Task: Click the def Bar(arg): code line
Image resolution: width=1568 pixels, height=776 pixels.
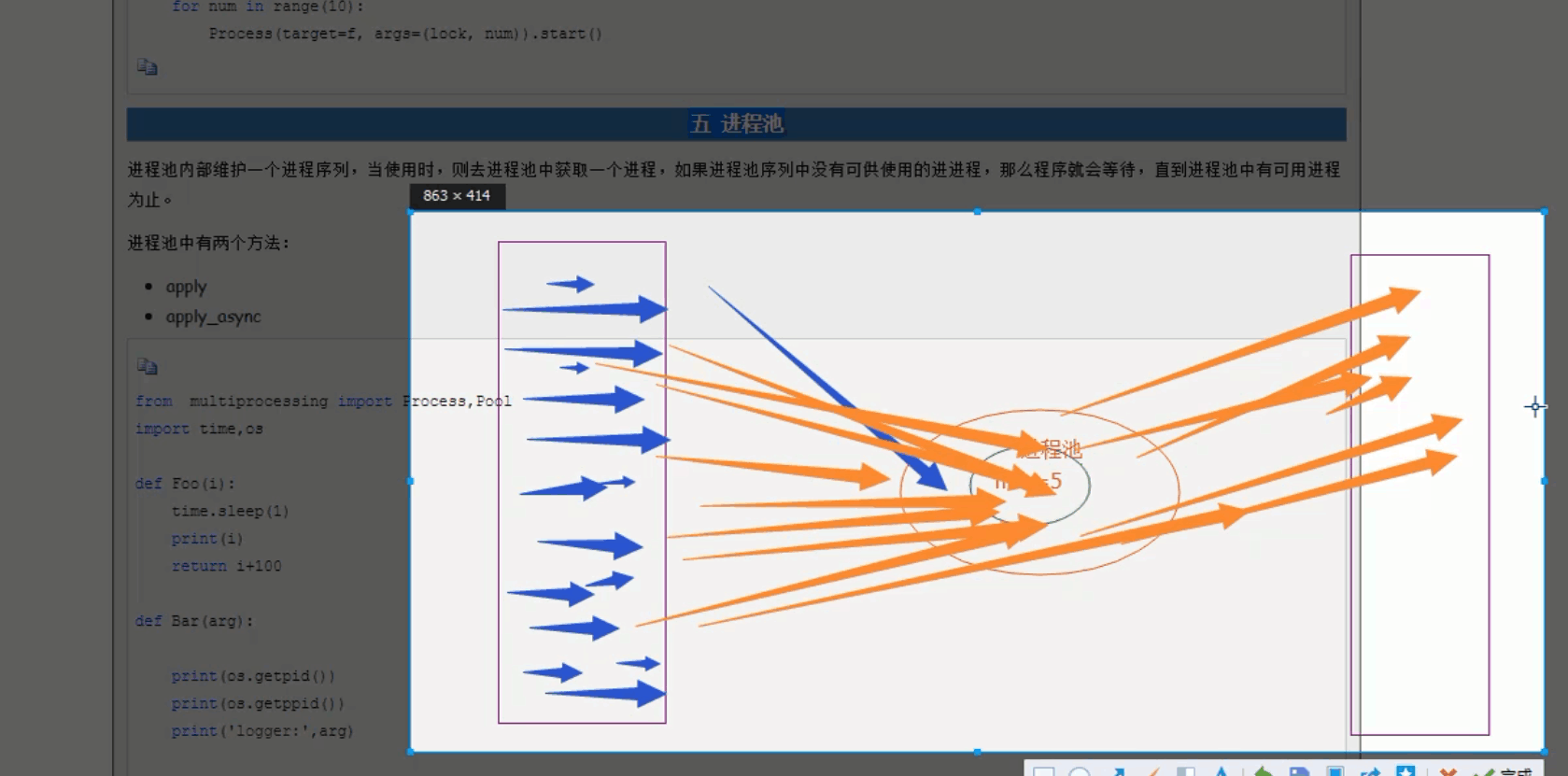Action: click(194, 621)
